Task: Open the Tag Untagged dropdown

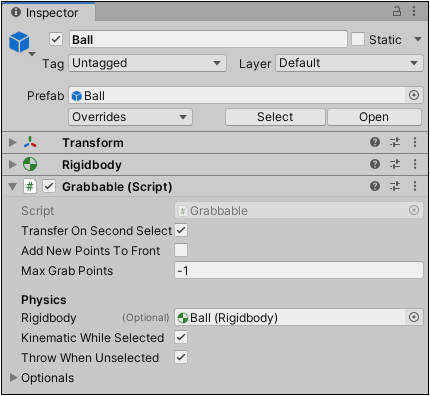Action: [147, 63]
